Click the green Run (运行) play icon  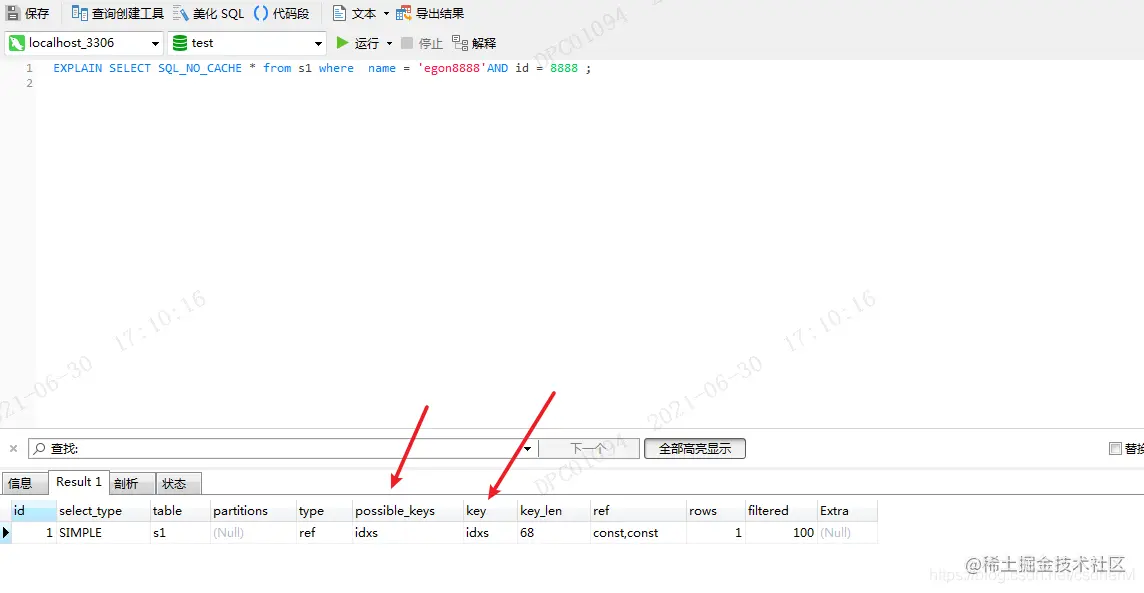pos(341,43)
